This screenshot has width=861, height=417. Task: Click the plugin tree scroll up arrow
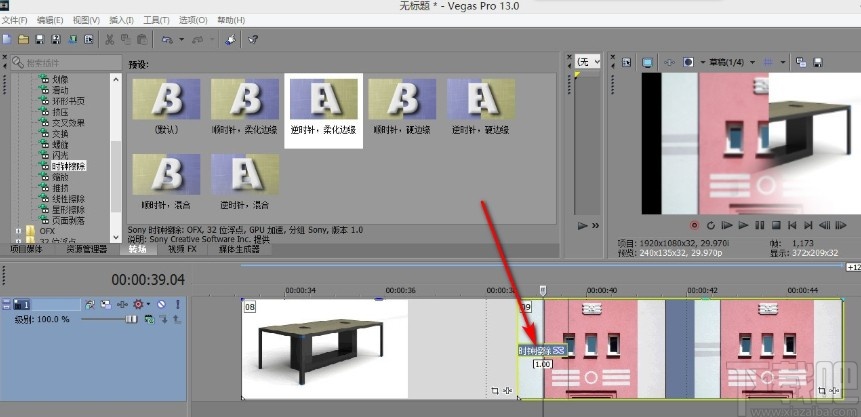pos(116,79)
